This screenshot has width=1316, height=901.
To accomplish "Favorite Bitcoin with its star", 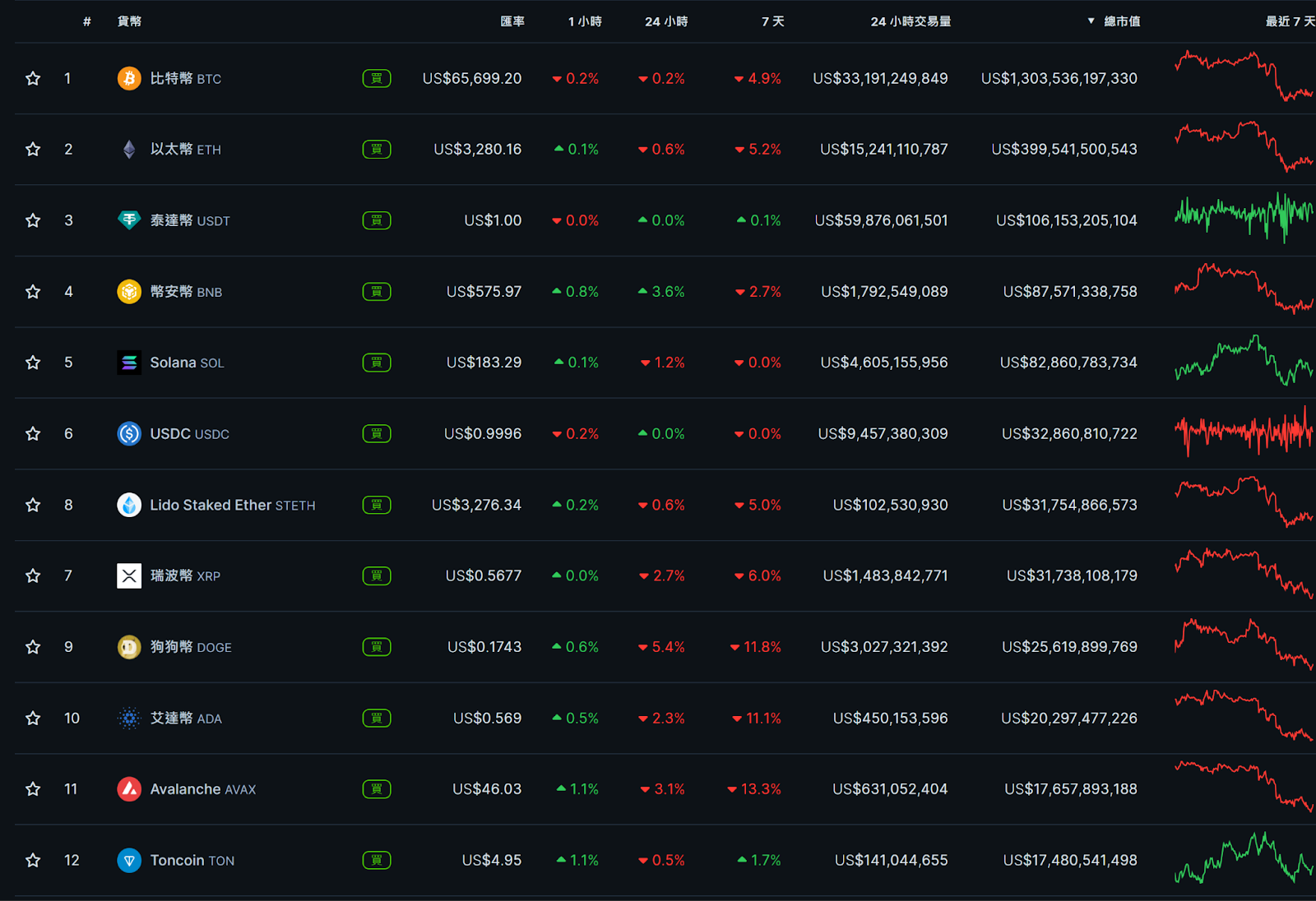I will pos(33,78).
